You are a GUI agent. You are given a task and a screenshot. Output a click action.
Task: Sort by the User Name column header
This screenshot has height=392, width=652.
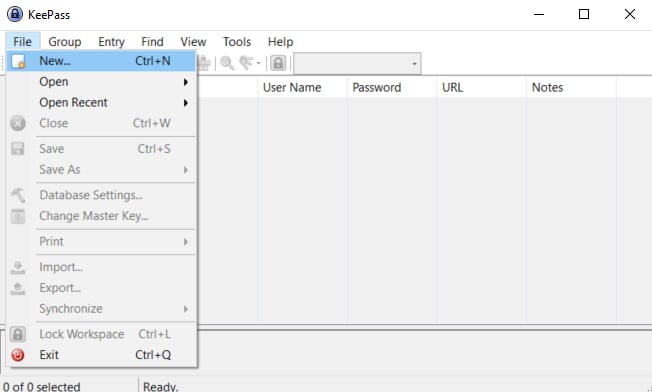302,87
